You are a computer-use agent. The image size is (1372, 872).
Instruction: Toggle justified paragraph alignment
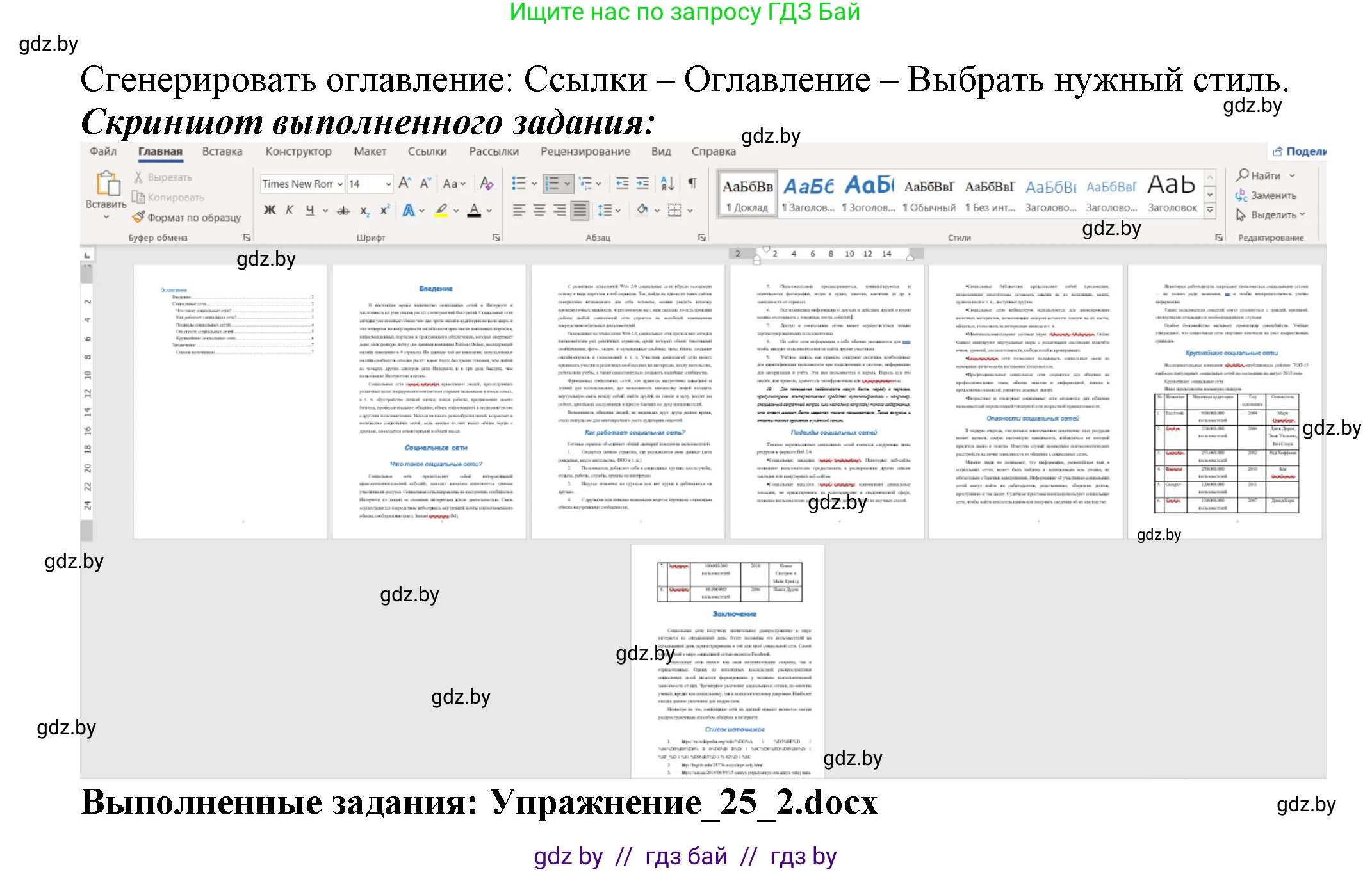pyautogui.click(x=580, y=211)
